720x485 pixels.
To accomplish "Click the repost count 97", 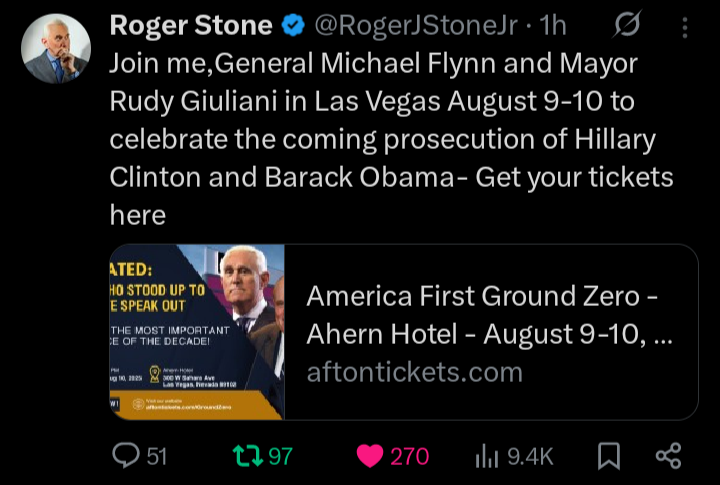I will tap(281, 456).
